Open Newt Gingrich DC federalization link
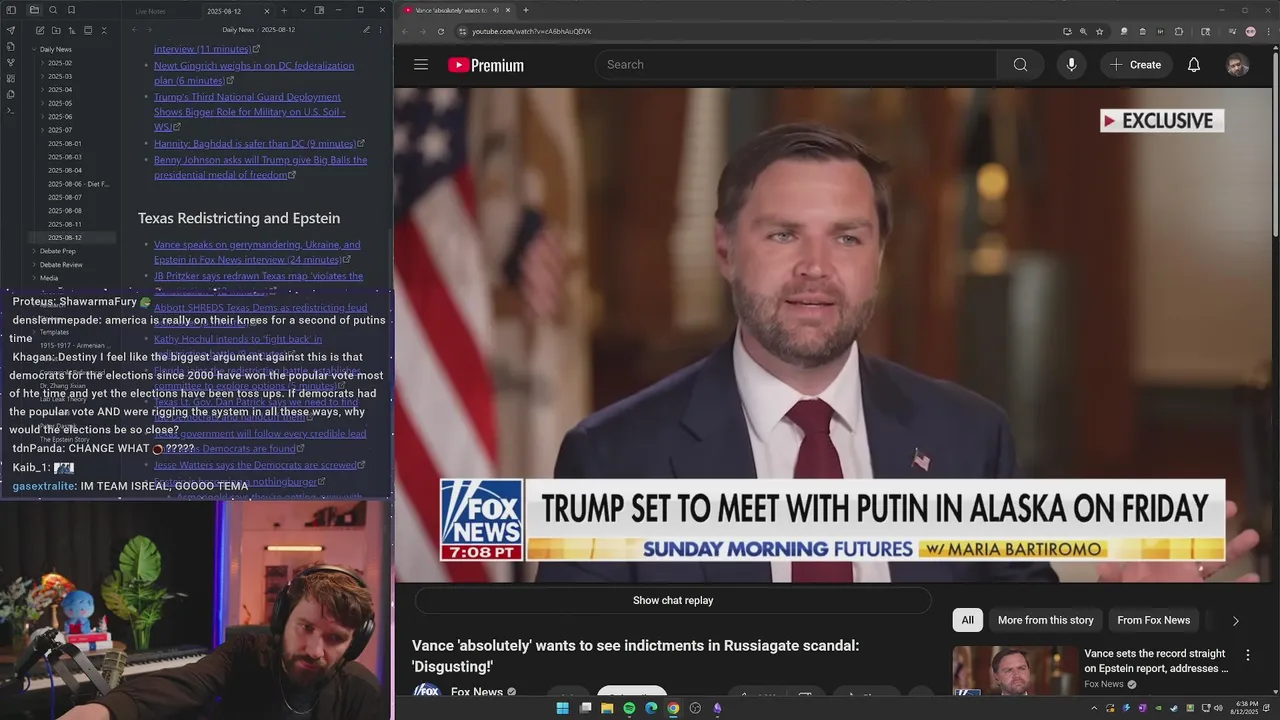The image size is (1280, 720). pyautogui.click(x=254, y=73)
